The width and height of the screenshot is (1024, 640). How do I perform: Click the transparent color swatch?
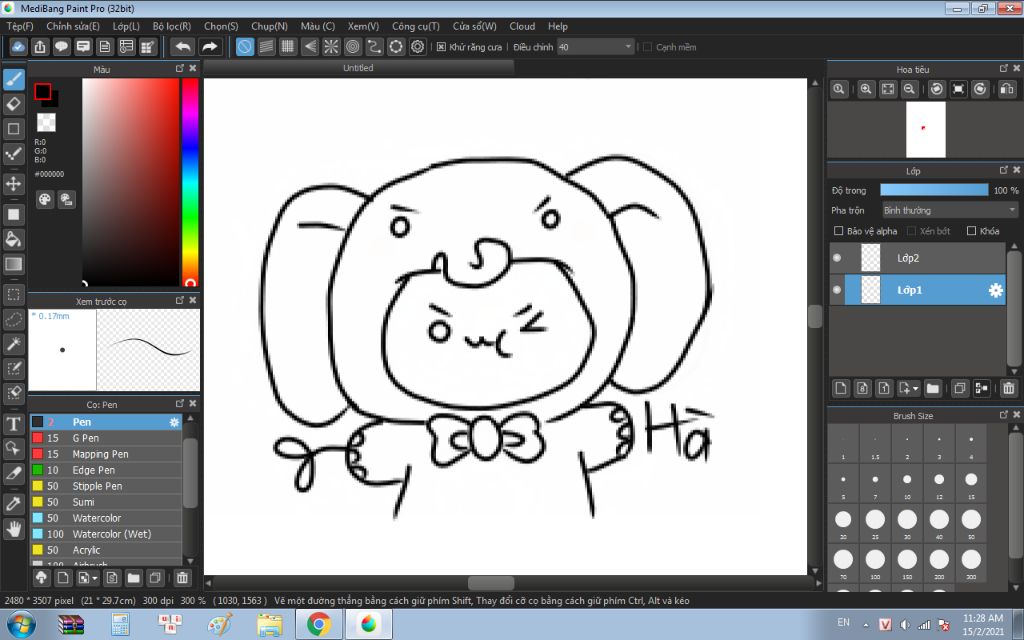[46, 122]
